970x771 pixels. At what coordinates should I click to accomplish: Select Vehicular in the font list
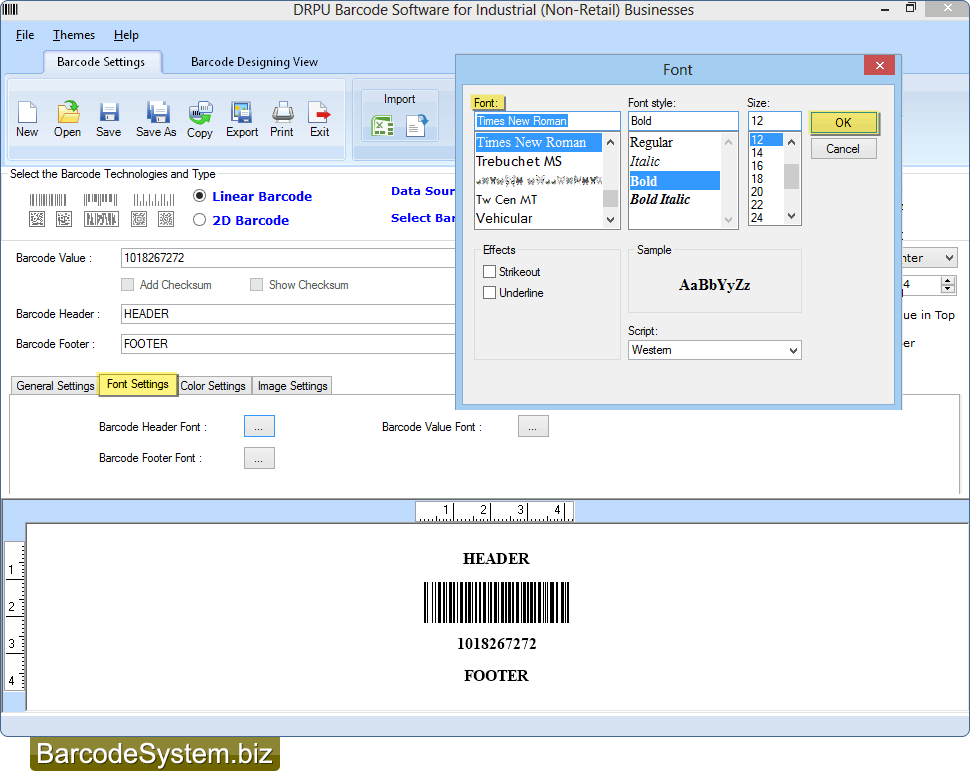(538, 218)
